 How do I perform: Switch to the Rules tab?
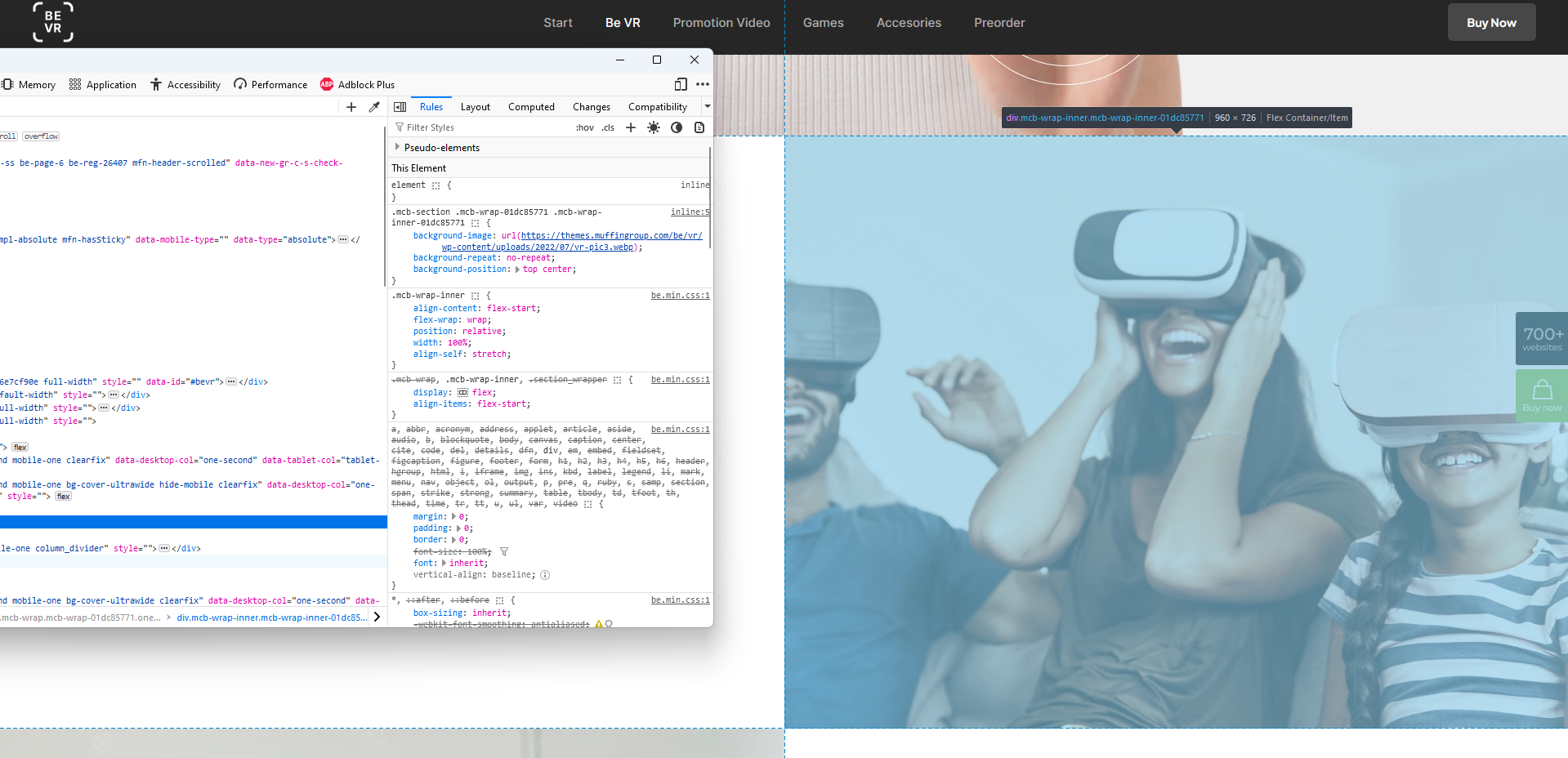(431, 107)
